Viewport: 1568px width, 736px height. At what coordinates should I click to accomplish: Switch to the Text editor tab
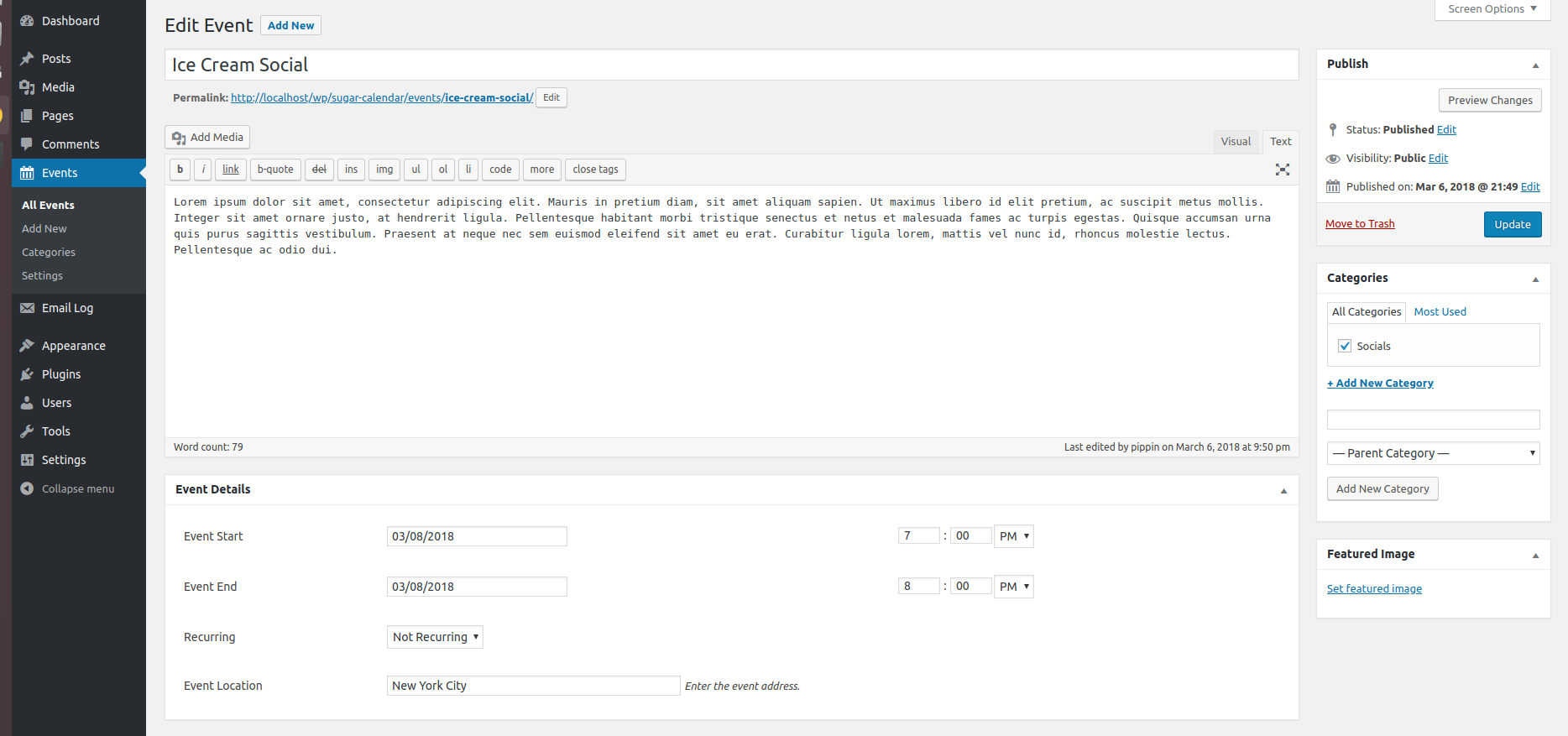pos(1280,142)
